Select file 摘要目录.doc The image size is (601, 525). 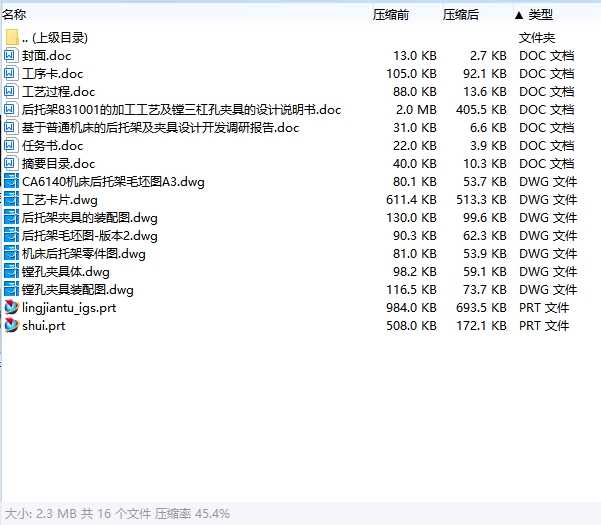(58, 164)
